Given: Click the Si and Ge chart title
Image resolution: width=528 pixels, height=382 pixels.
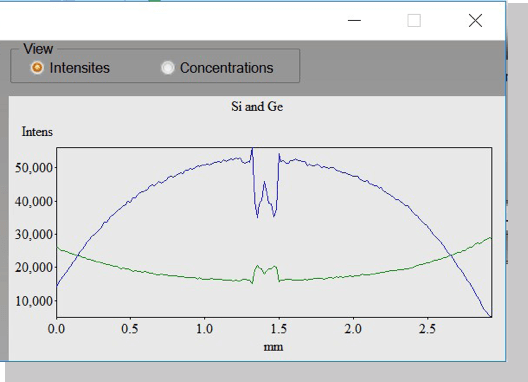Looking at the screenshot, I should (x=257, y=107).
